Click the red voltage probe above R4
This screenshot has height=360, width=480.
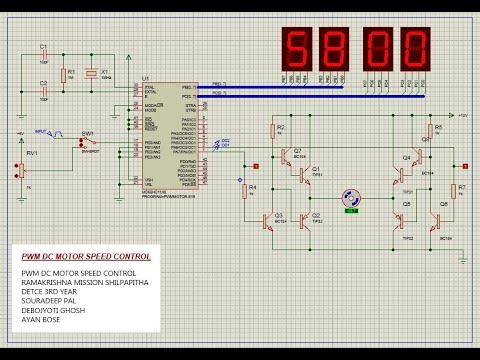(256, 166)
